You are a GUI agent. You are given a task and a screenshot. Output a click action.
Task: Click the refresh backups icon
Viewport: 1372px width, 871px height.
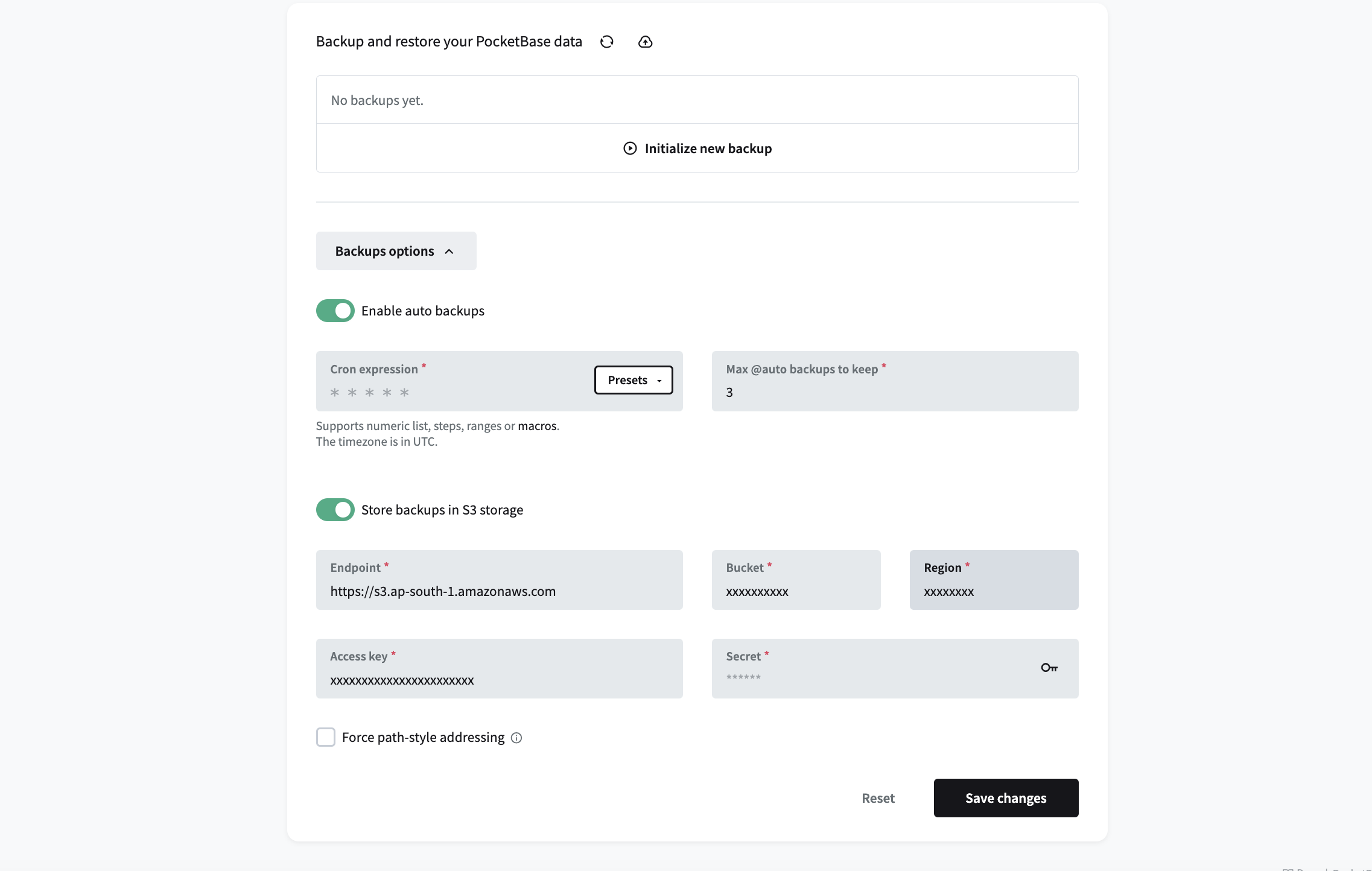point(607,41)
